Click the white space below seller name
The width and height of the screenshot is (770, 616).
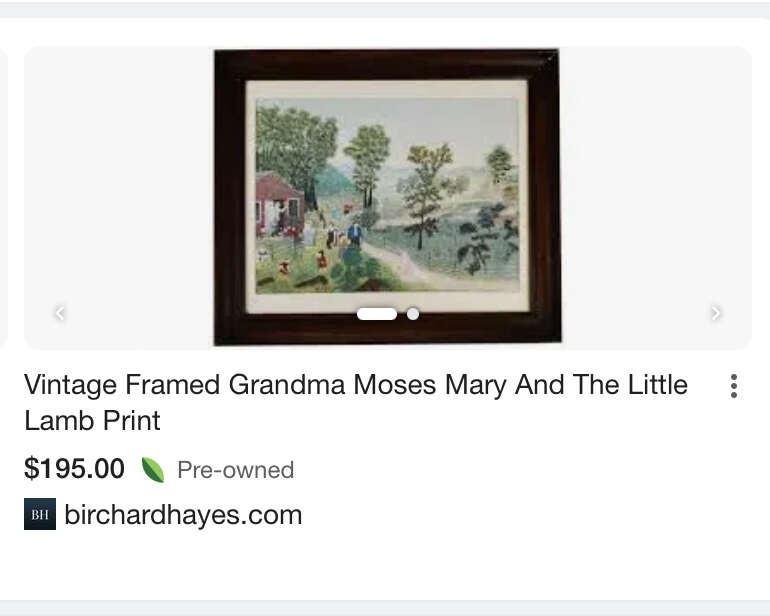tap(385, 565)
